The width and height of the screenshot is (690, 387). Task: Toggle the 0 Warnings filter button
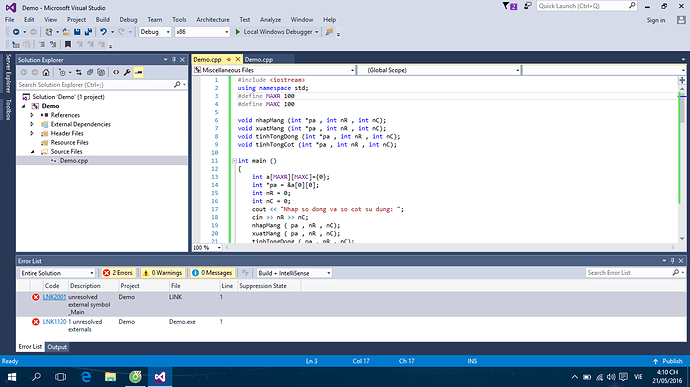point(162,273)
